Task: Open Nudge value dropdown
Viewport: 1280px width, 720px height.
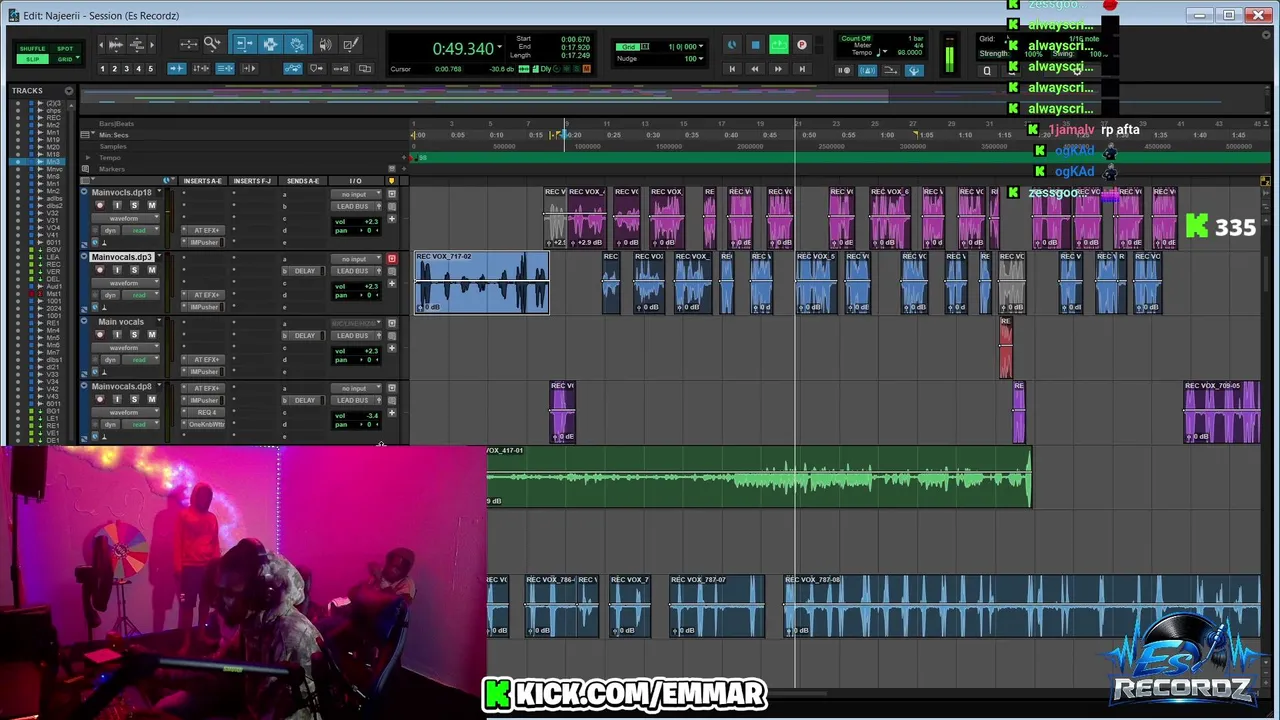Action: [701, 59]
